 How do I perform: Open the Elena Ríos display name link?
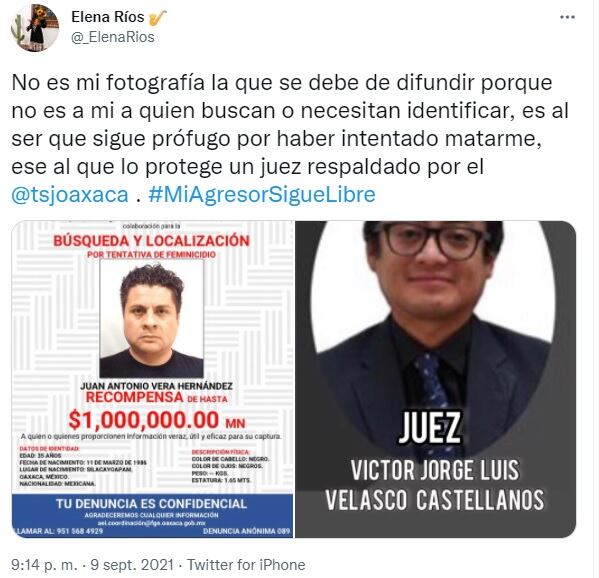tap(108, 17)
